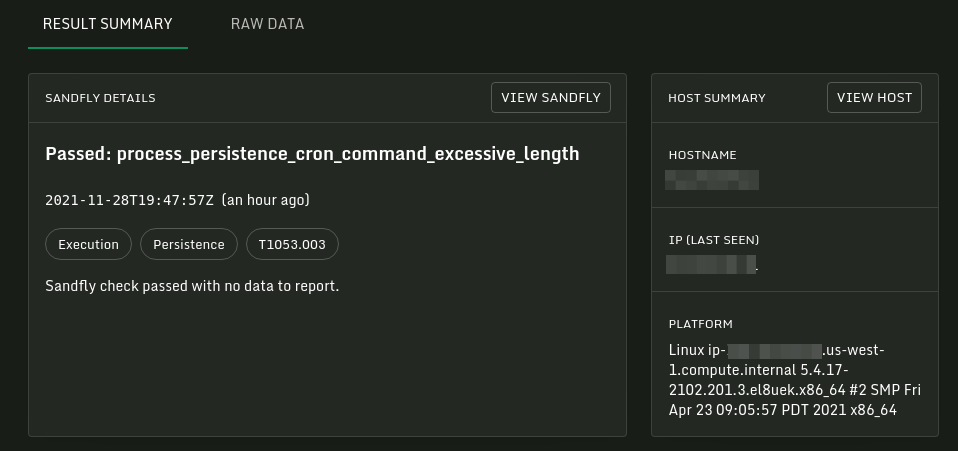This screenshot has height=451, width=958.
Task: Click the 2021-11-28T19:47:57Z timestamp
Action: pos(130,200)
